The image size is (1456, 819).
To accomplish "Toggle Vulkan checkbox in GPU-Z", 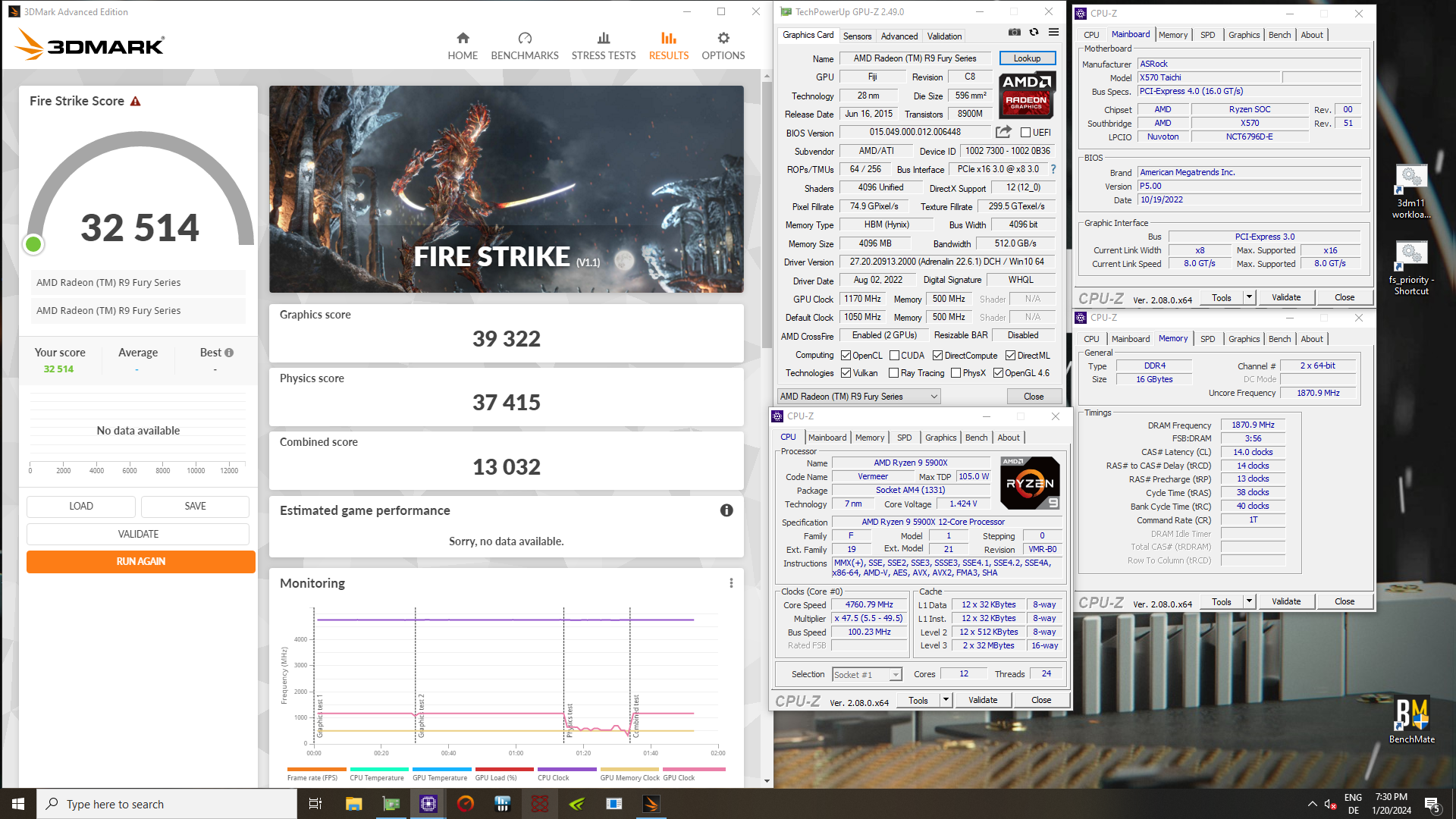I will 846,373.
